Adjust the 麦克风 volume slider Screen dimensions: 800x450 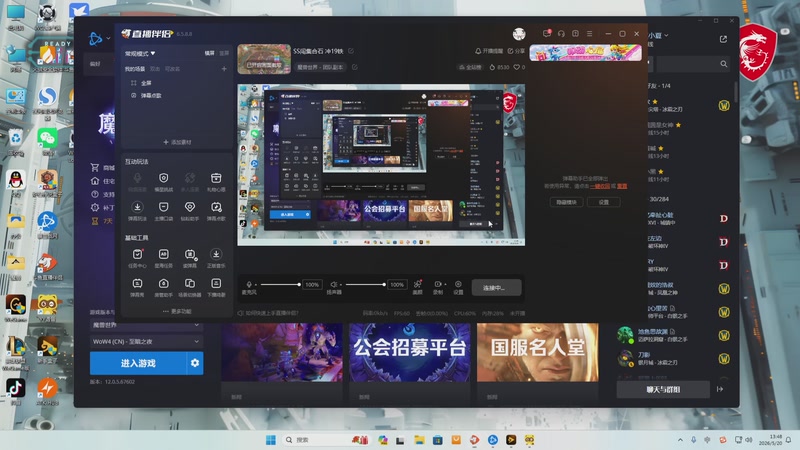[280, 284]
